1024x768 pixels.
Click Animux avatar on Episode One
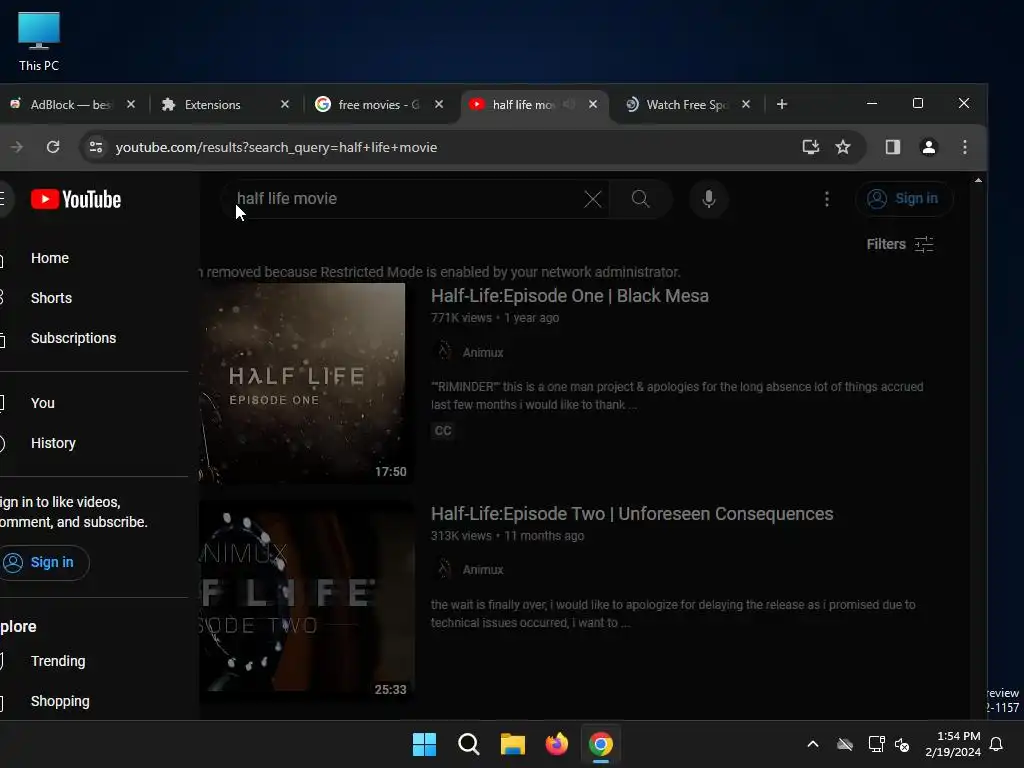point(443,352)
